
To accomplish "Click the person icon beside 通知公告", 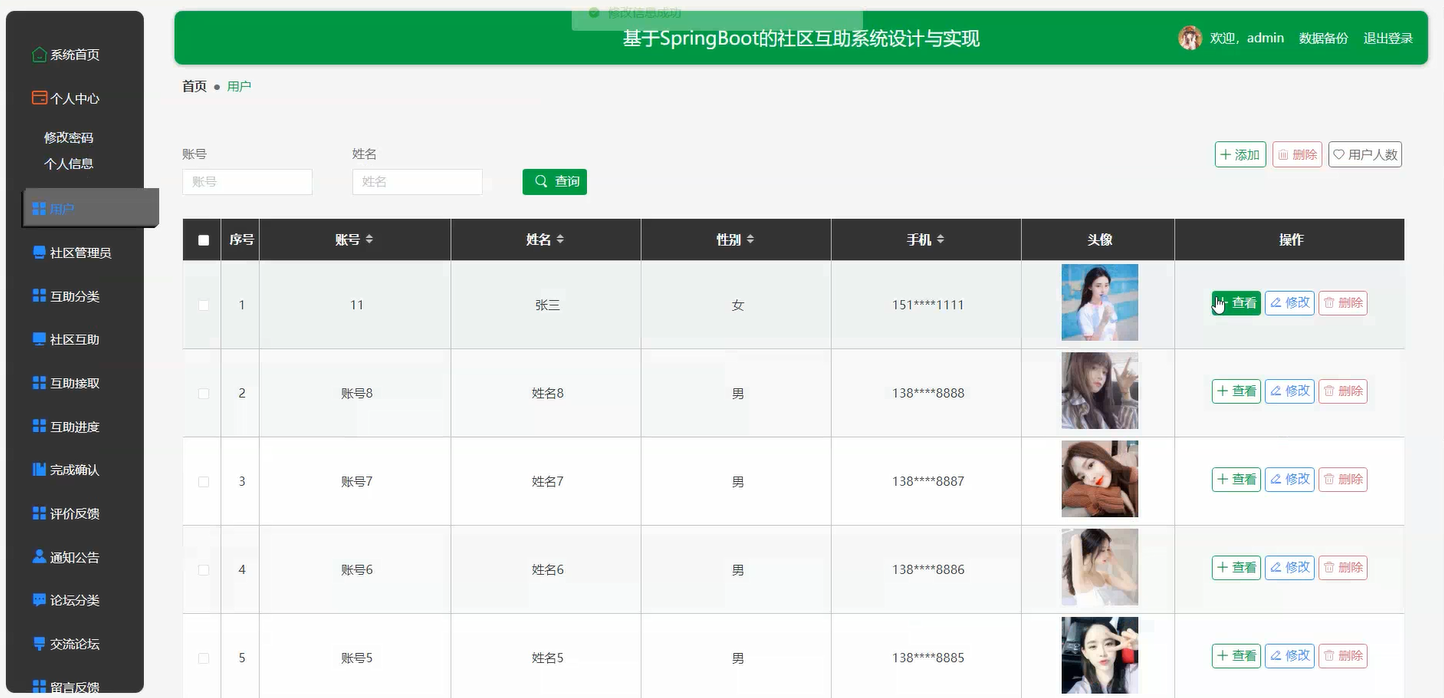I will point(39,557).
